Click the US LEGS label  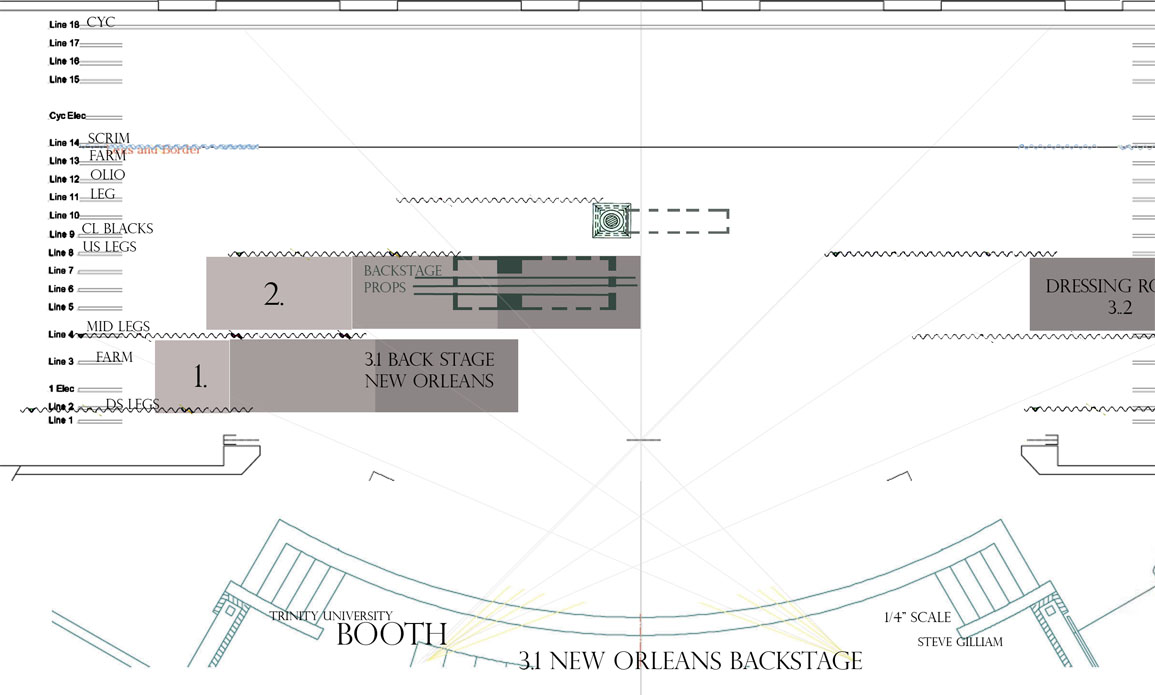pos(109,247)
